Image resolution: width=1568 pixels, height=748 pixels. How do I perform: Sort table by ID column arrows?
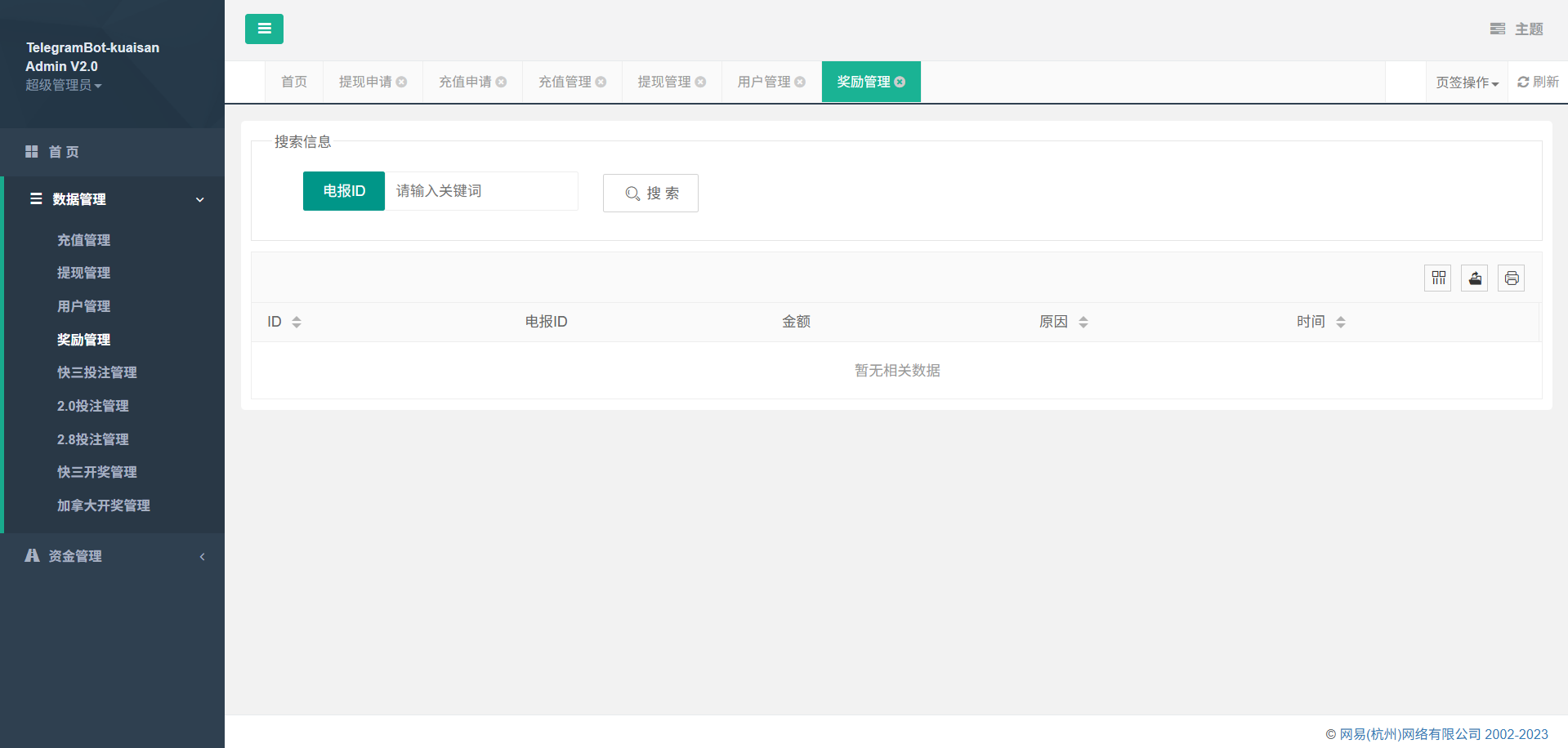pos(297,322)
